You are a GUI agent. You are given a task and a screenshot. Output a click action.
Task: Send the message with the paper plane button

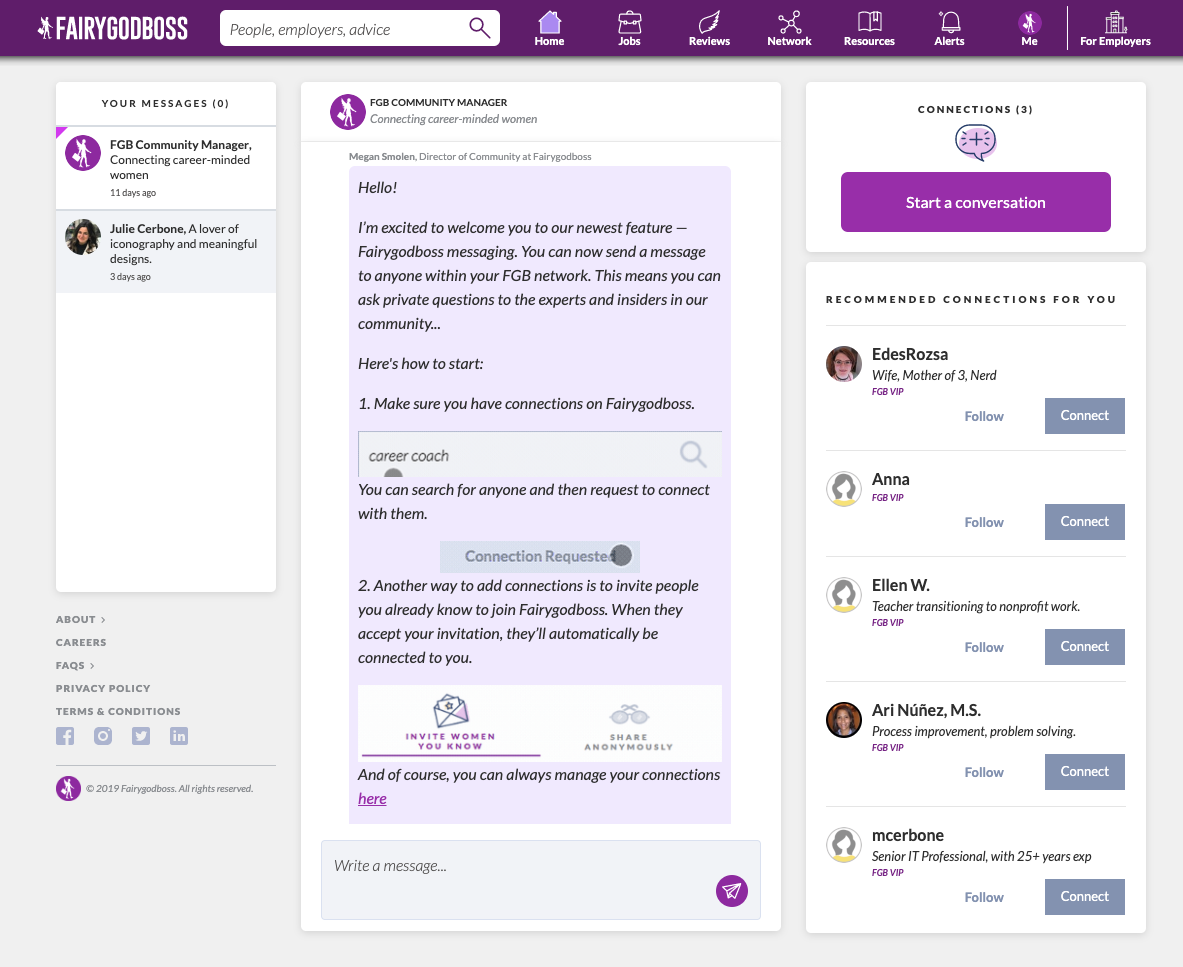732,891
